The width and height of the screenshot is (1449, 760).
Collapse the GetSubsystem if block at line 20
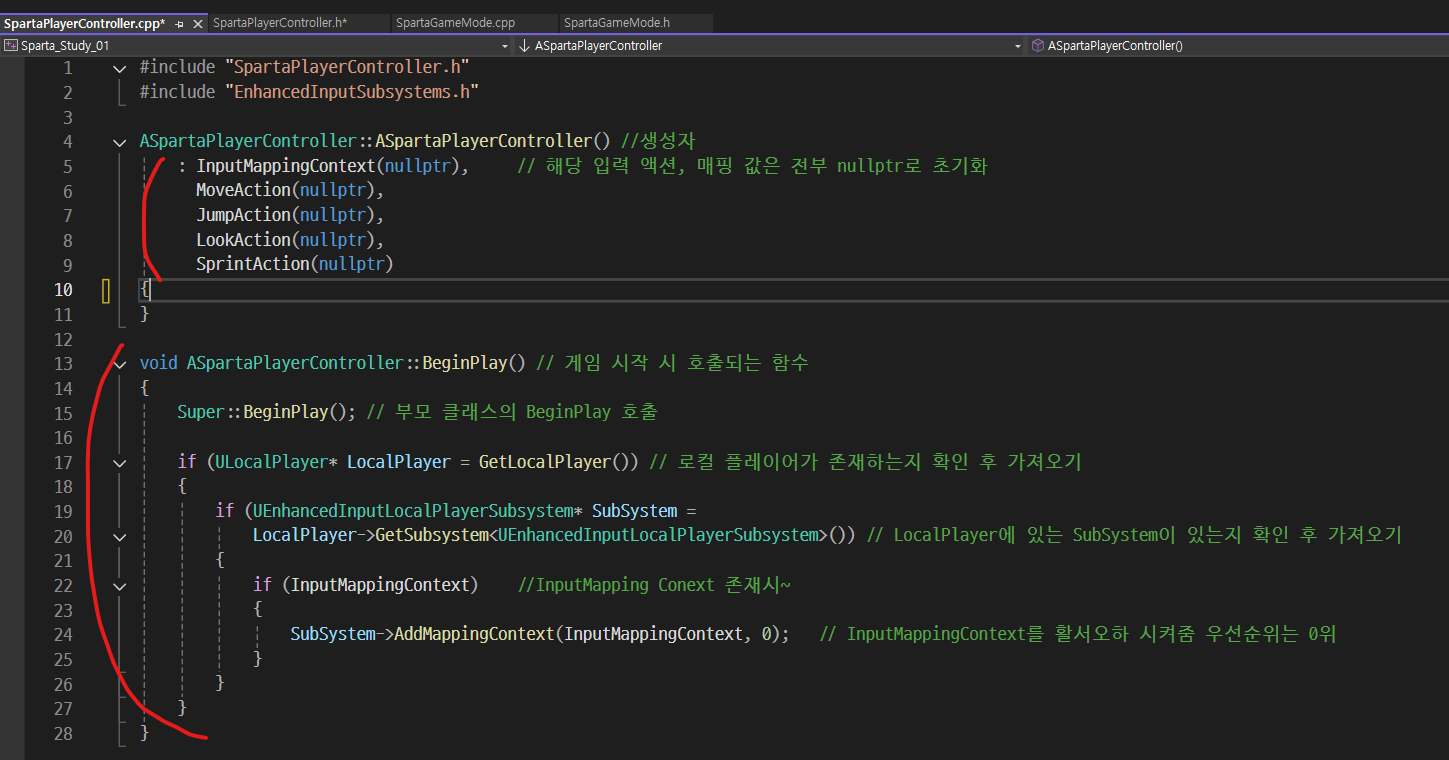click(x=120, y=537)
